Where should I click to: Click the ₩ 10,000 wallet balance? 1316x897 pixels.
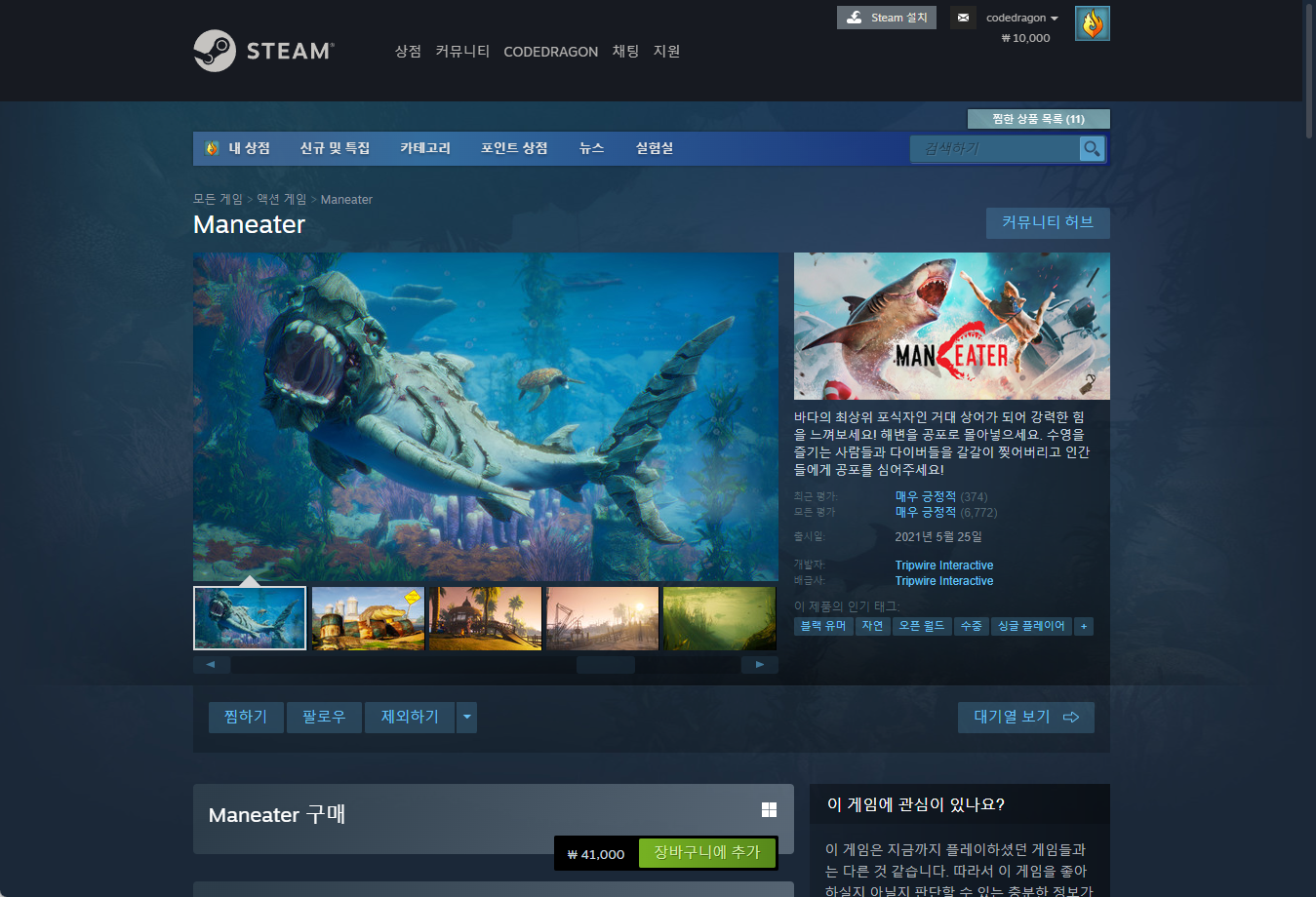[1025, 38]
